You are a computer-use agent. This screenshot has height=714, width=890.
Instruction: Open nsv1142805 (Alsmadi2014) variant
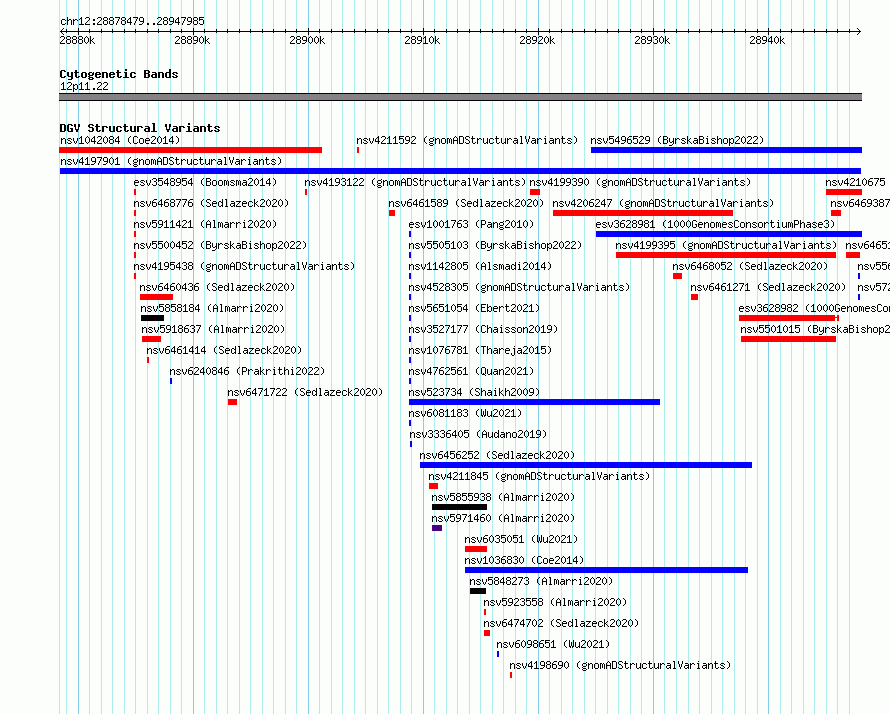click(x=480, y=266)
